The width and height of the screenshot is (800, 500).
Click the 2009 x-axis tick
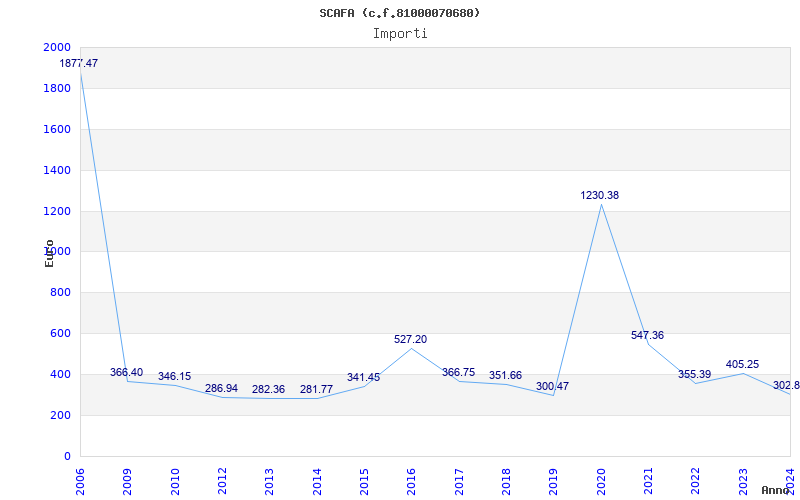click(127, 481)
